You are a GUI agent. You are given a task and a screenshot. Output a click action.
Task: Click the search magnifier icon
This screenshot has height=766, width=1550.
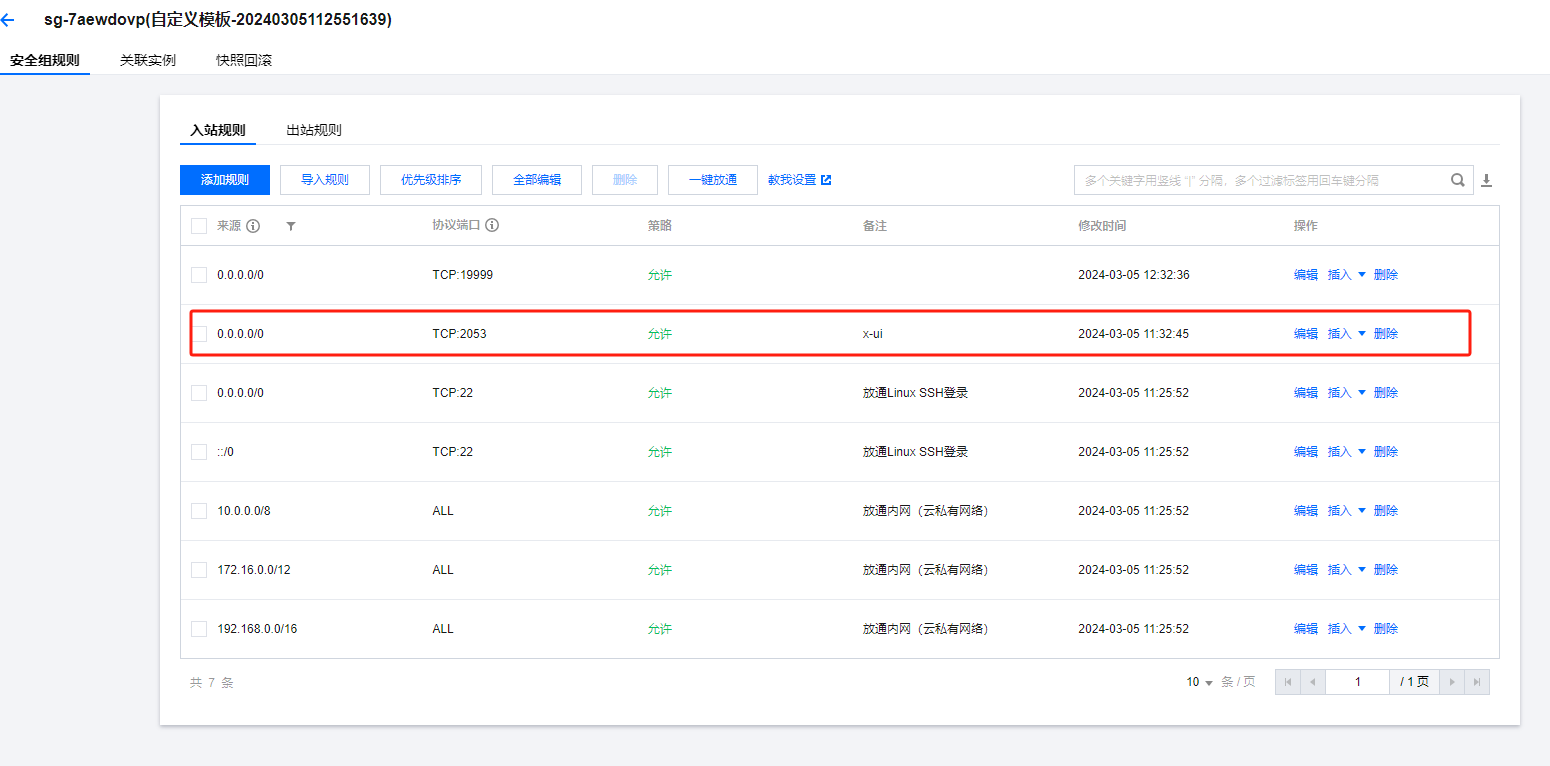1458,180
